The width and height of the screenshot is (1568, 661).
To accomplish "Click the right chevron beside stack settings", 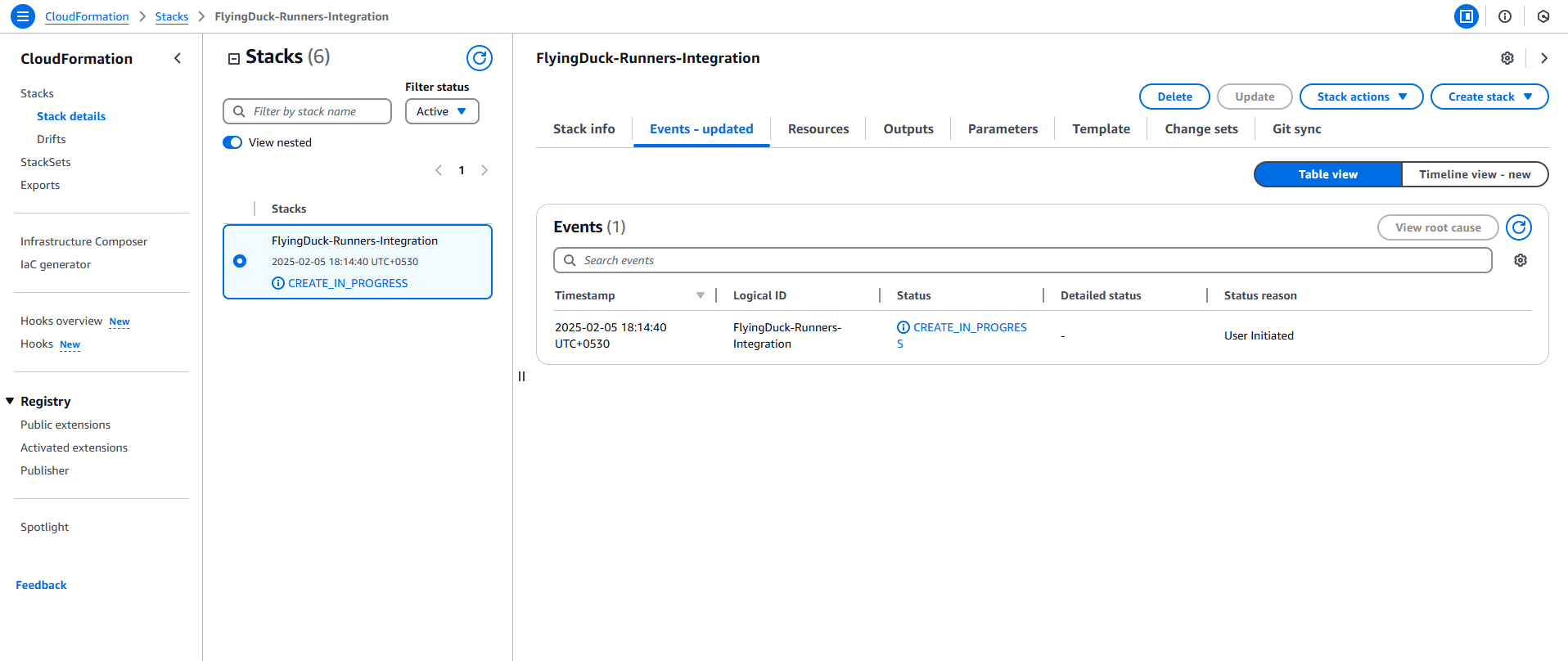I will coord(1544,58).
